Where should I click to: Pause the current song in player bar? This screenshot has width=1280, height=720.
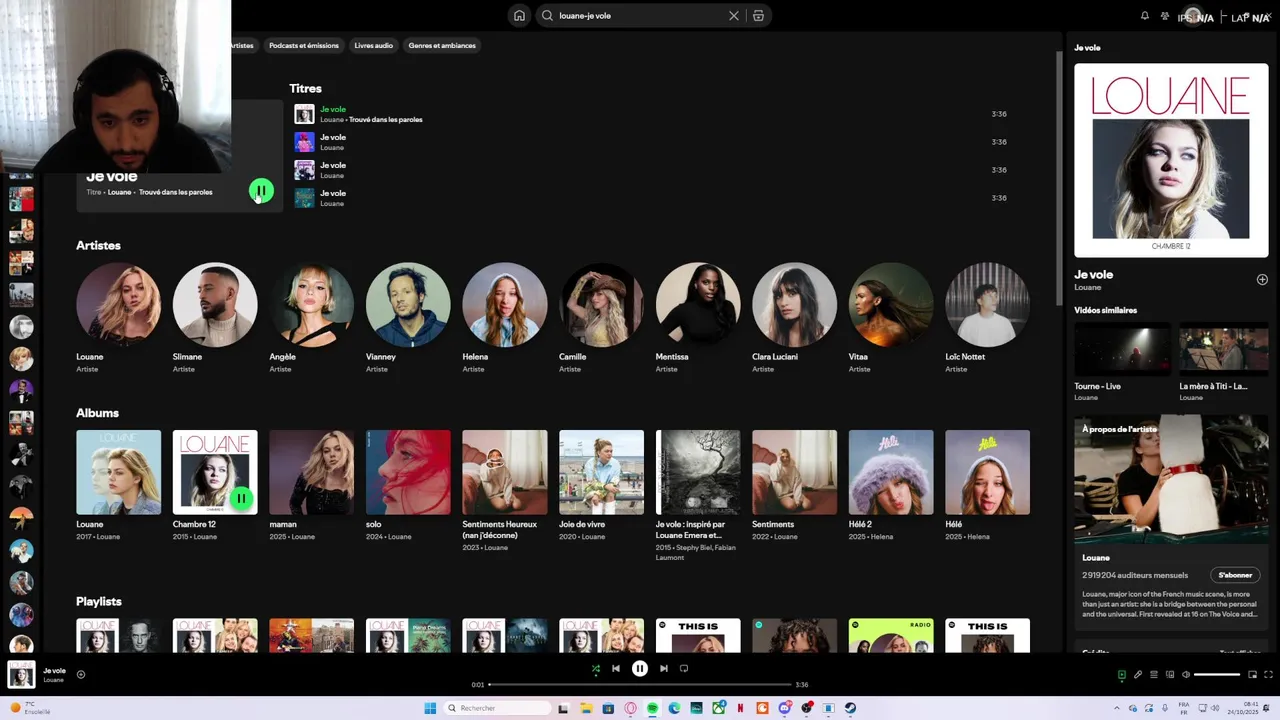tap(640, 669)
